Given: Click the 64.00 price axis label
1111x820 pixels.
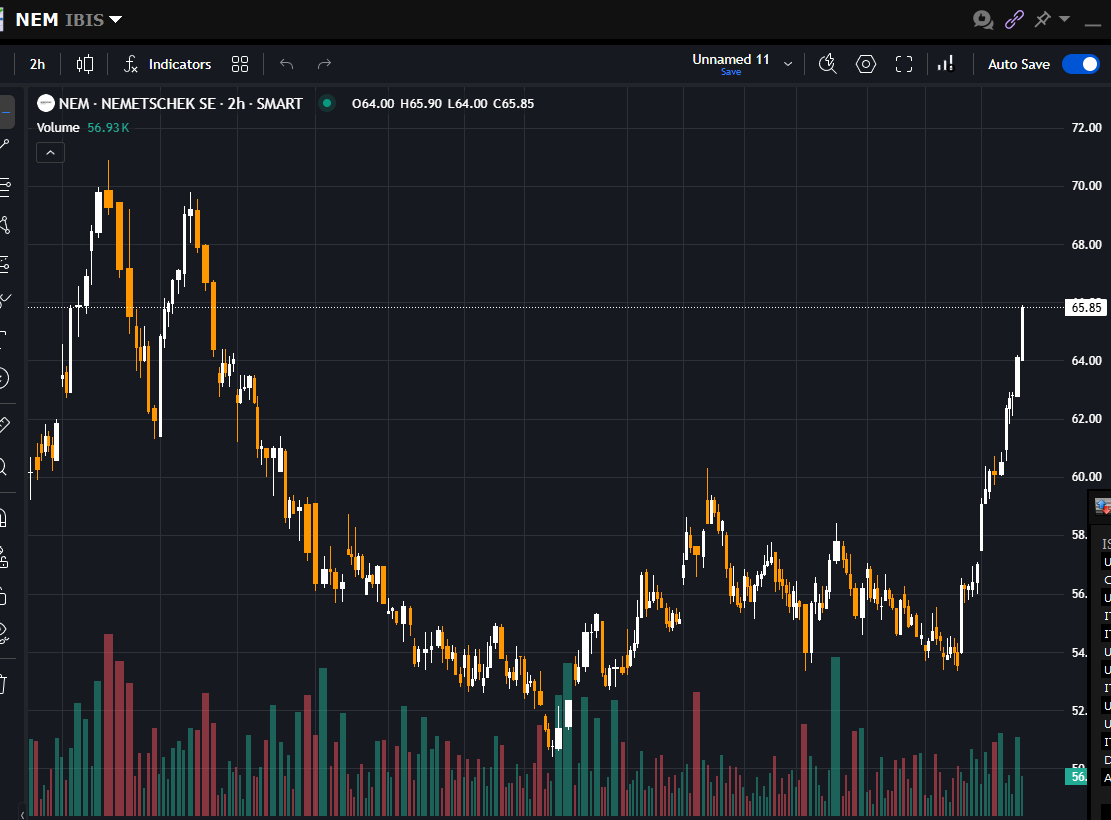Looking at the screenshot, I should tap(1086, 361).
